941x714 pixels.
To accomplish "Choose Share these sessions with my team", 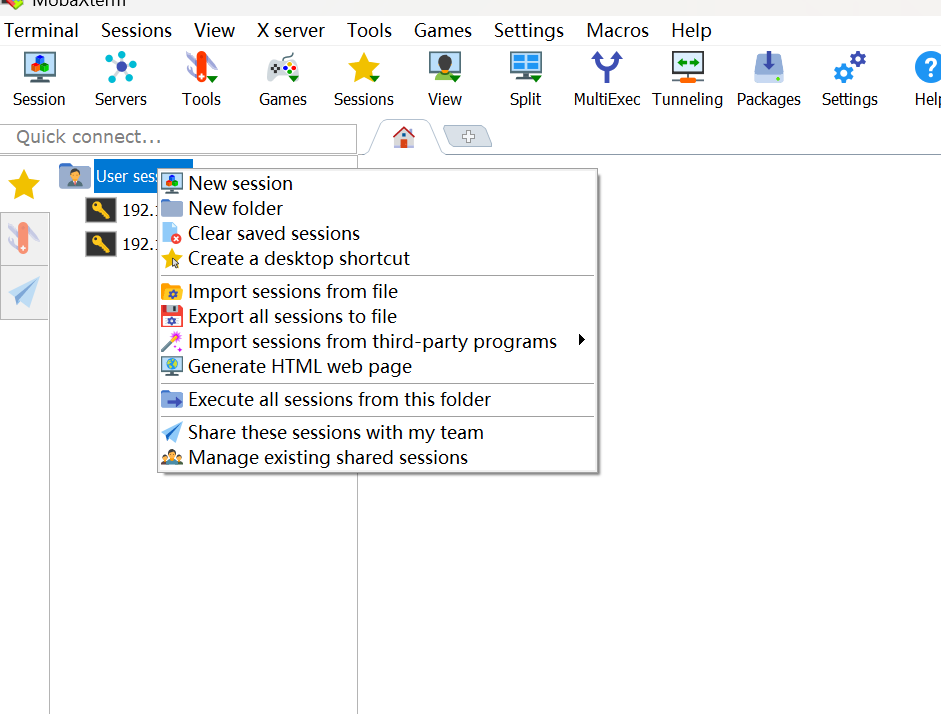I will [377, 433].
